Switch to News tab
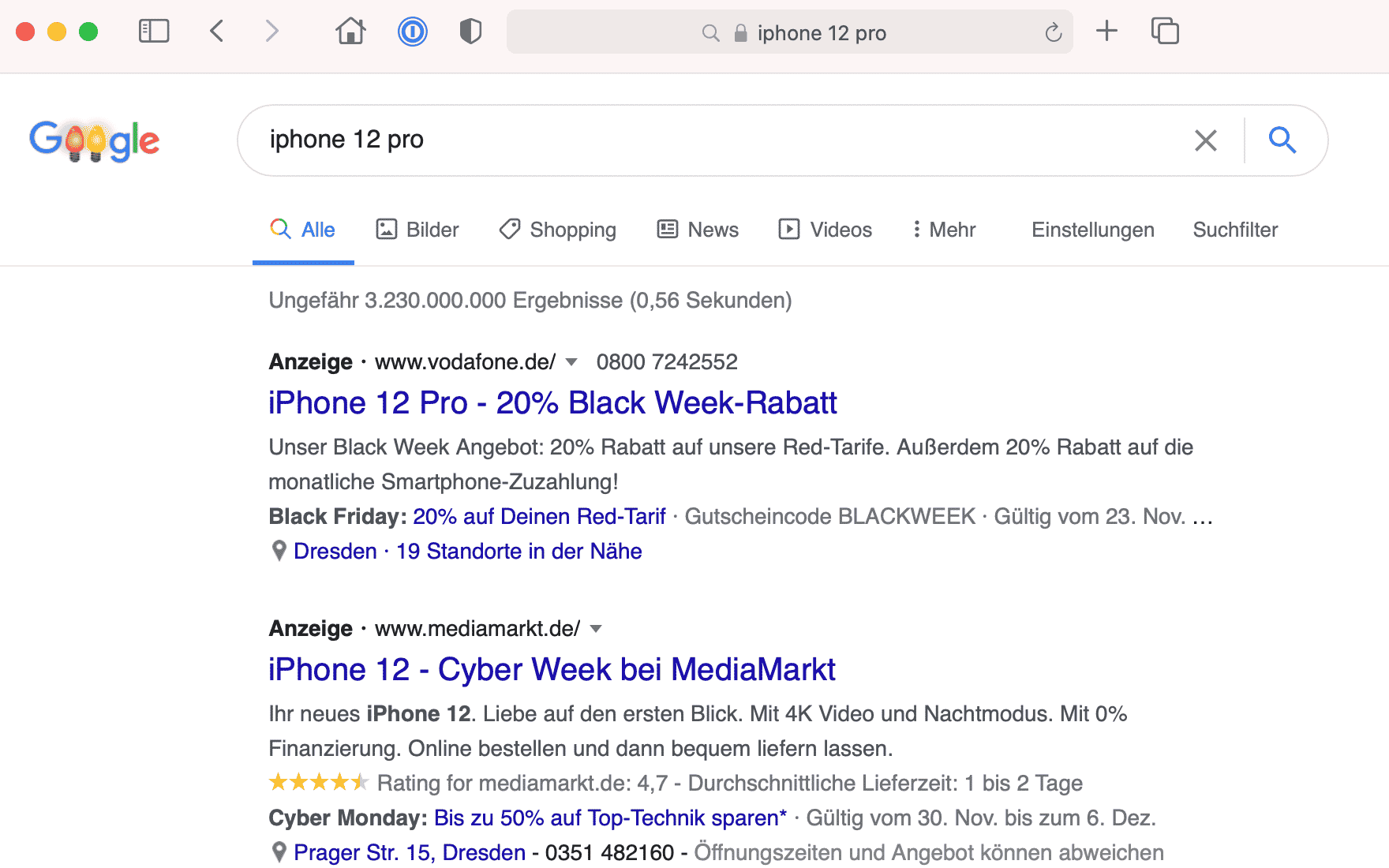1389x868 pixels. point(698,230)
